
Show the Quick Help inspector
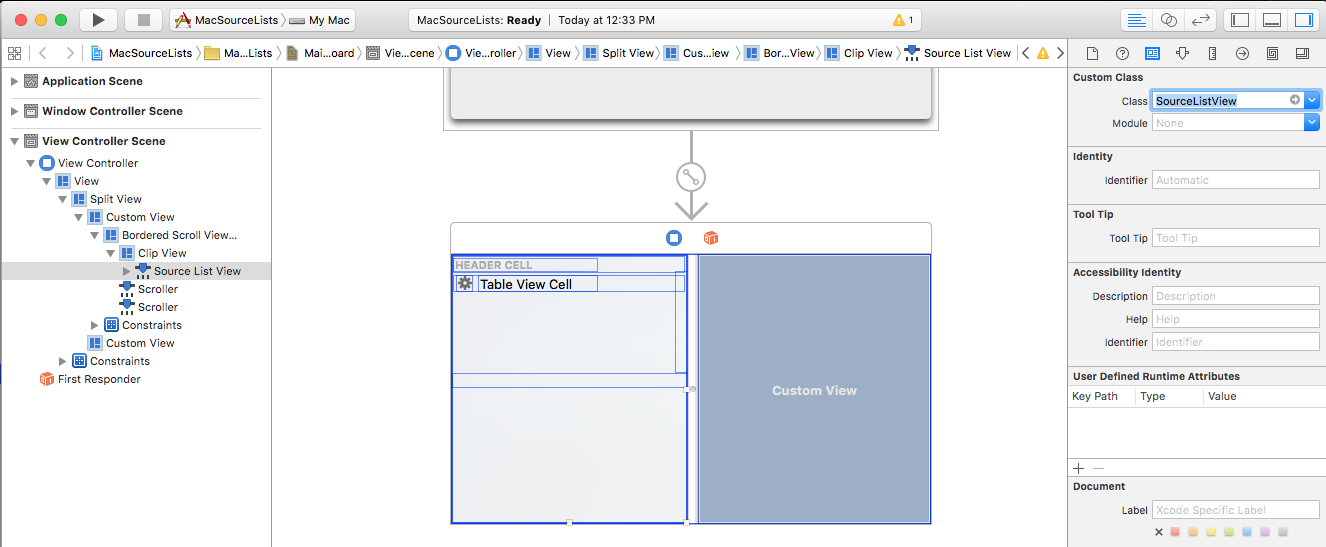[x=1122, y=53]
